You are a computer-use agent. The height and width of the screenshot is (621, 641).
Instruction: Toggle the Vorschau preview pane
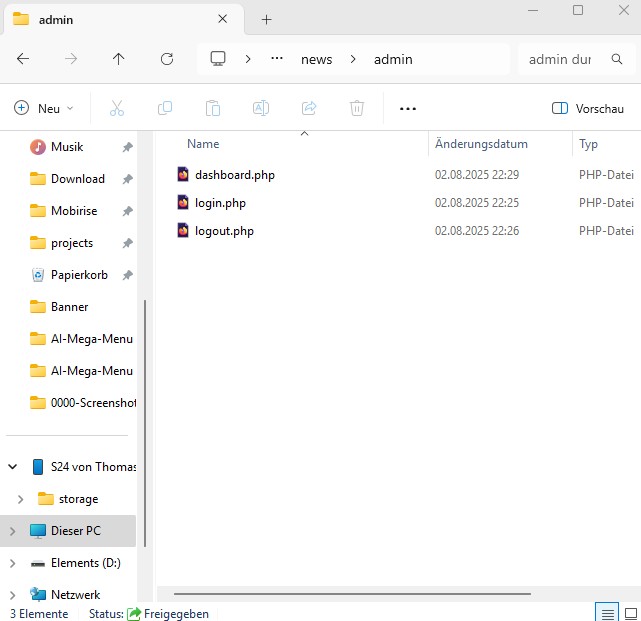tap(588, 108)
